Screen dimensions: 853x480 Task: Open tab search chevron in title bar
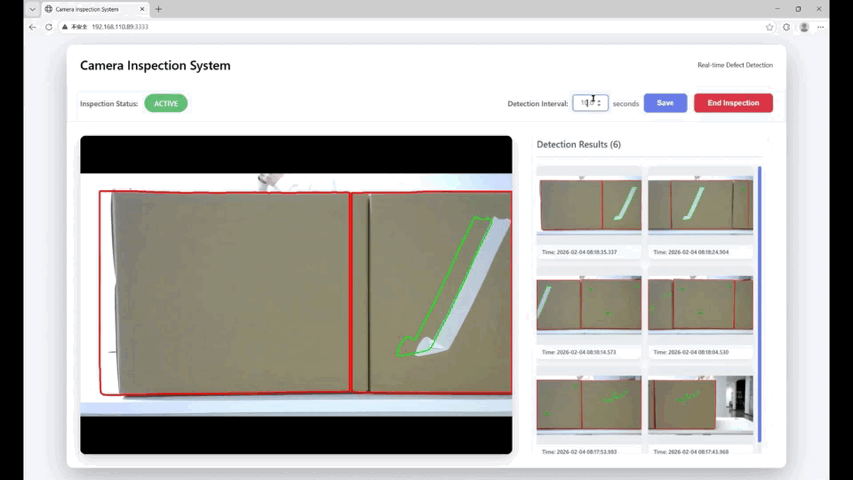tap(33, 9)
